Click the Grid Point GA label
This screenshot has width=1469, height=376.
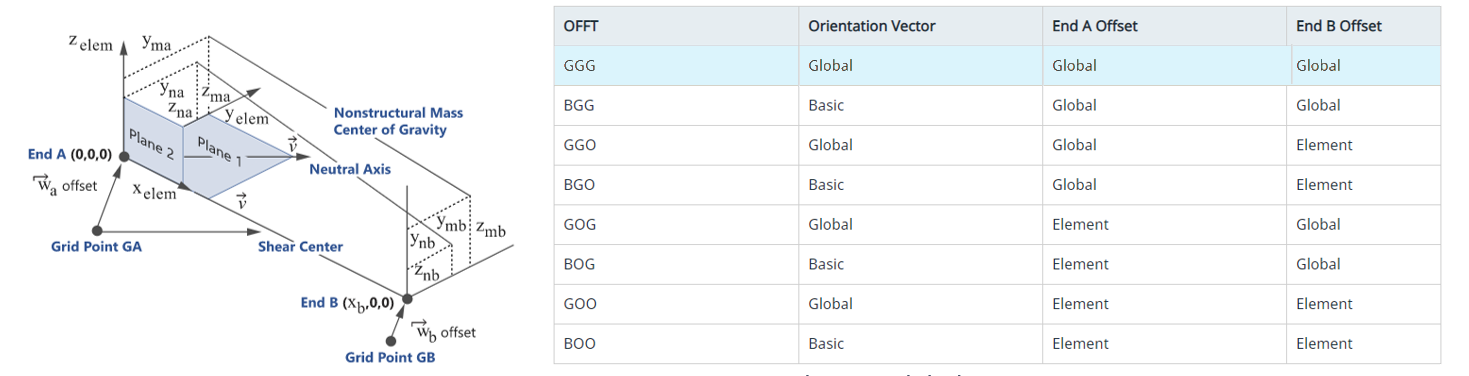point(96,246)
